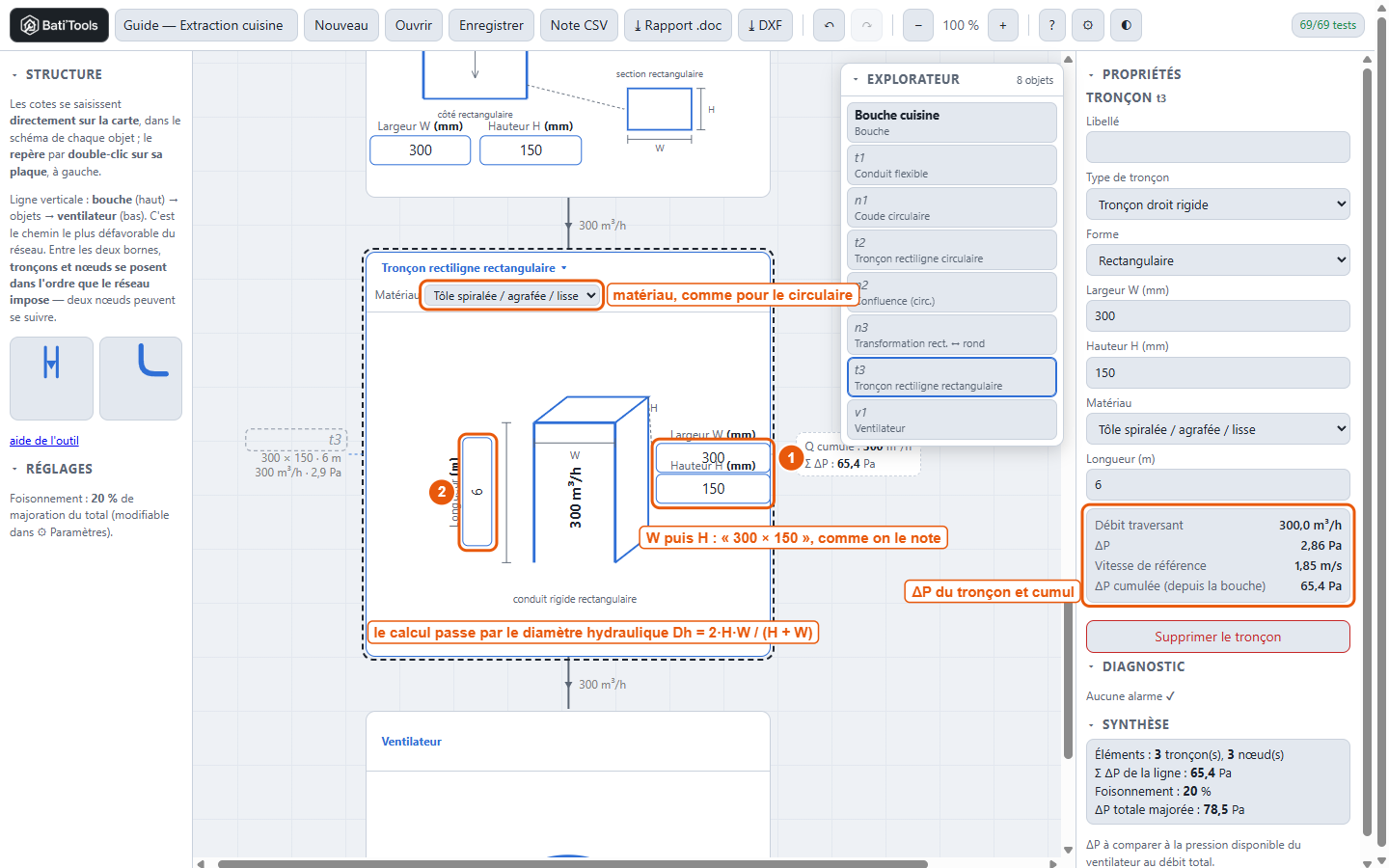Image resolution: width=1389 pixels, height=868 pixels.
Task: Open the aide de l'outil link
Action: coord(44,441)
